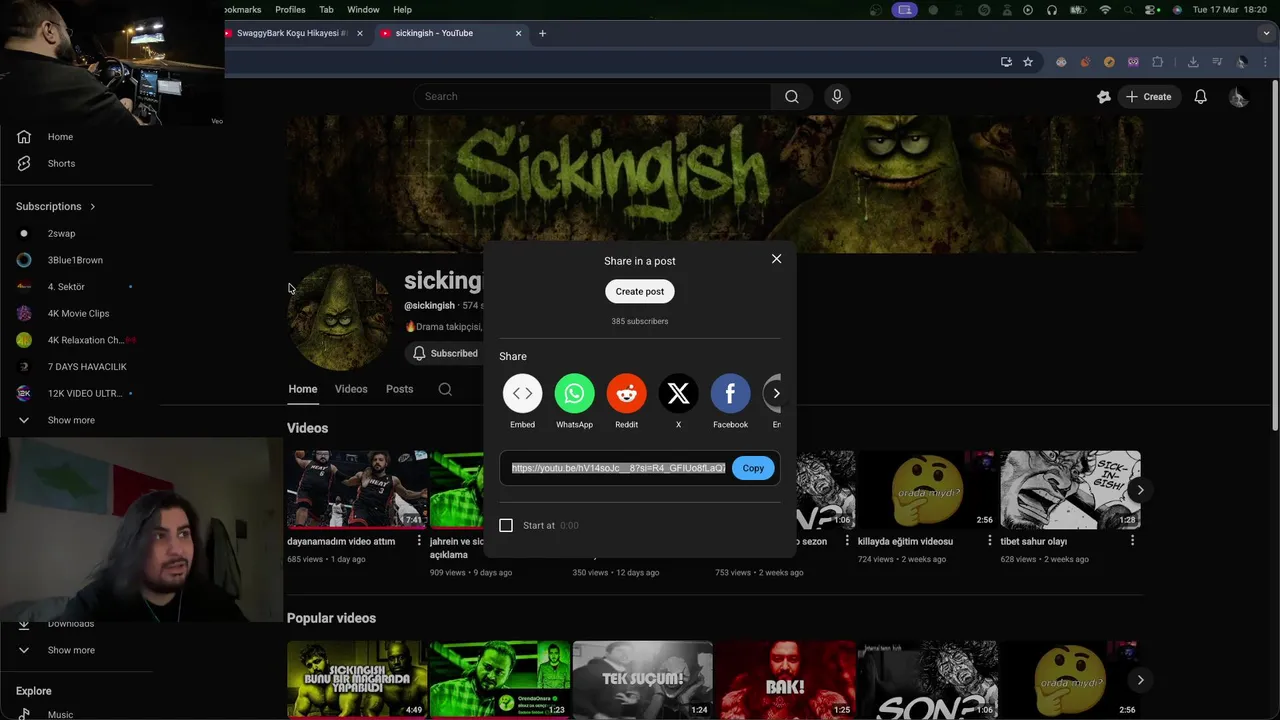Open 4K Movie Clips subscription
This screenshot has height=720, width=1280.
76,313
